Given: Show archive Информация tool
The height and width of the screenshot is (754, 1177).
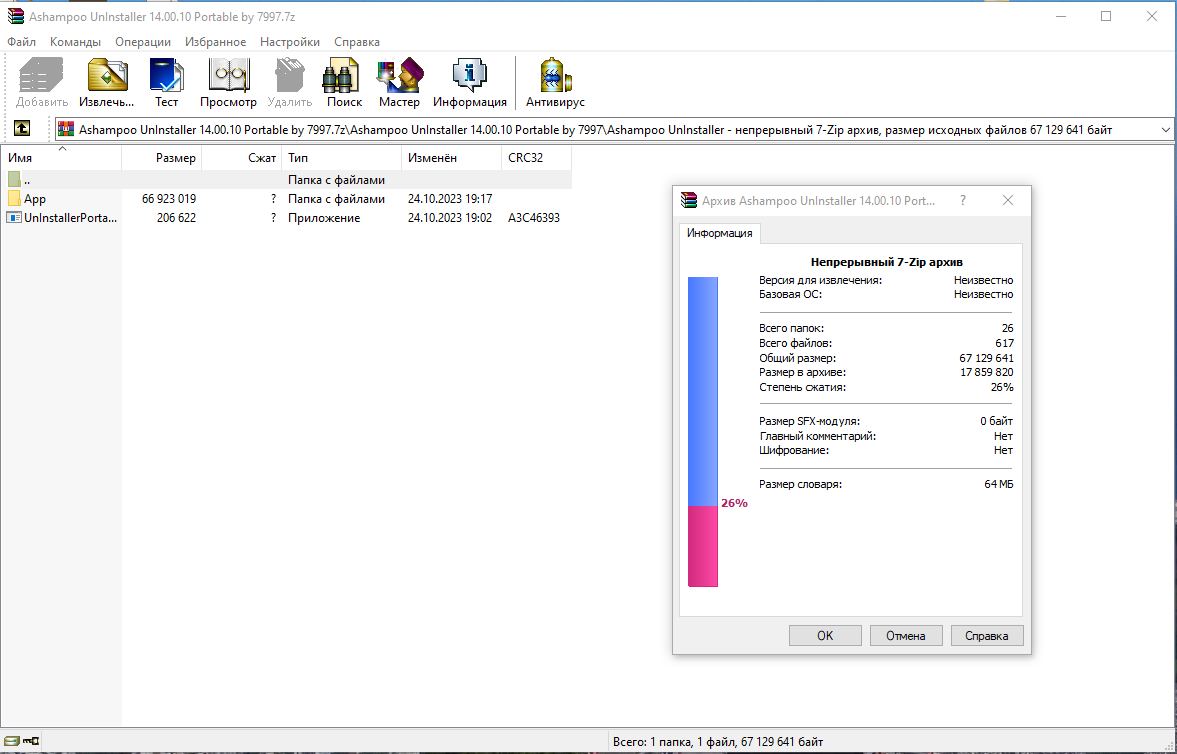Looking at the screenshot, I should click(x=470, y=83).
